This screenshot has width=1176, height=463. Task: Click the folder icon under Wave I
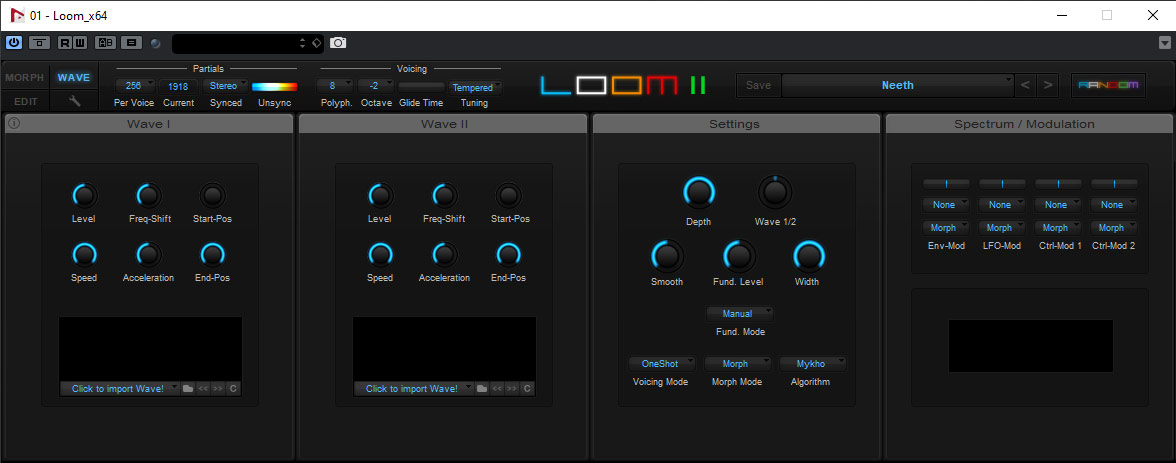point(188,388)
